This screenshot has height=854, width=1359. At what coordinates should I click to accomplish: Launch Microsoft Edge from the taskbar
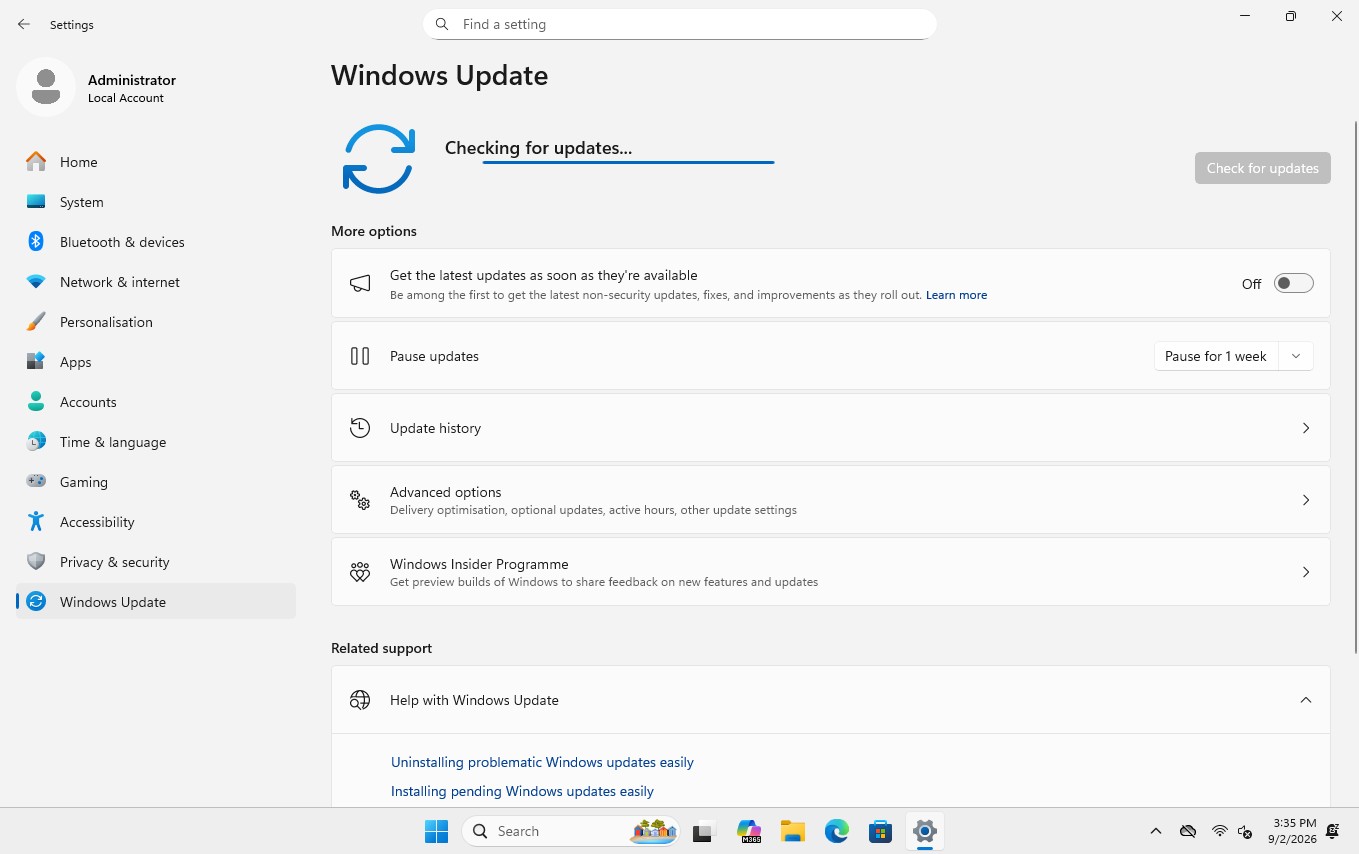(x=837, y=831)
